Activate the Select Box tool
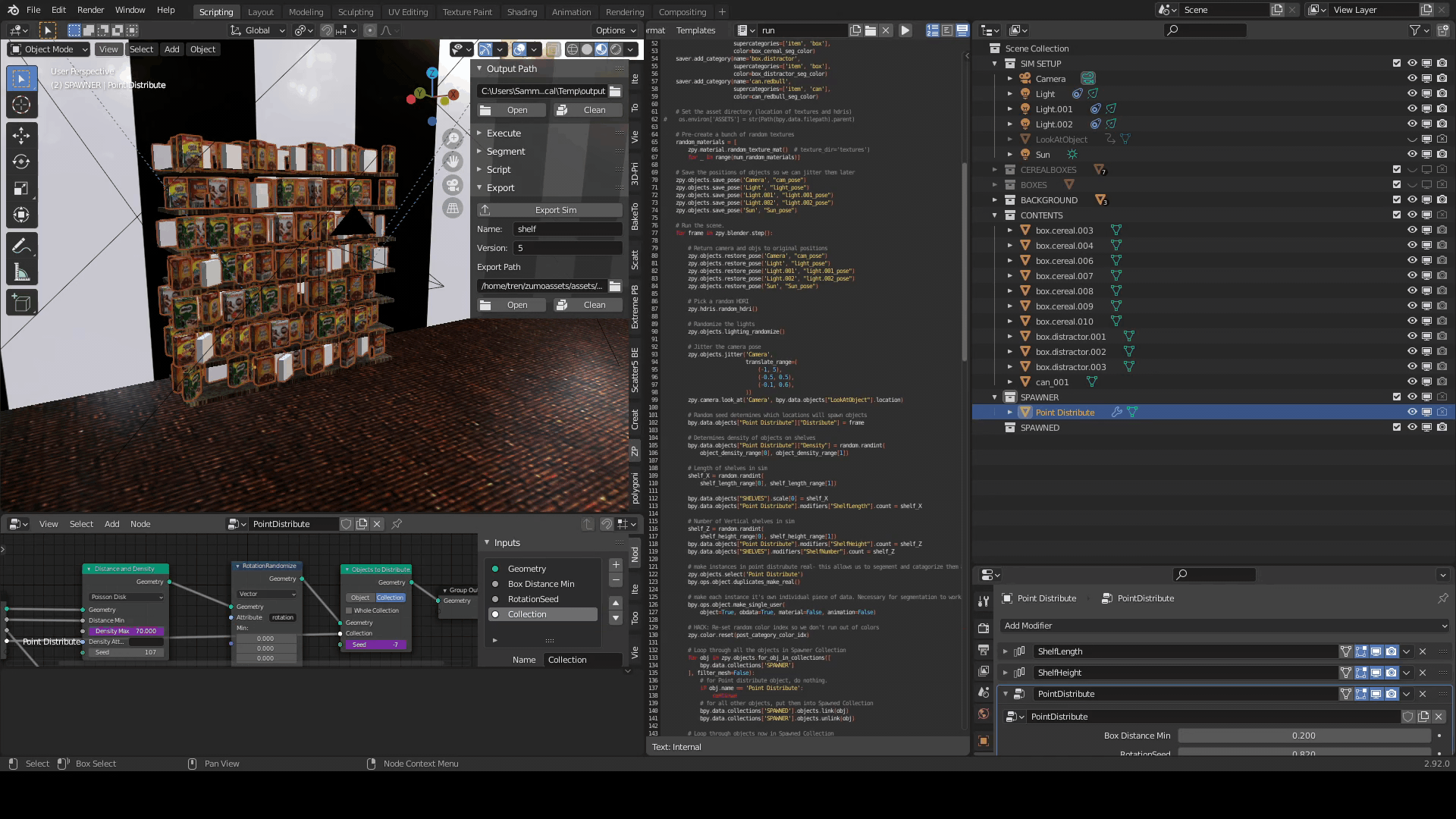This screenshot has width=1456, height=819. [21, 79]
